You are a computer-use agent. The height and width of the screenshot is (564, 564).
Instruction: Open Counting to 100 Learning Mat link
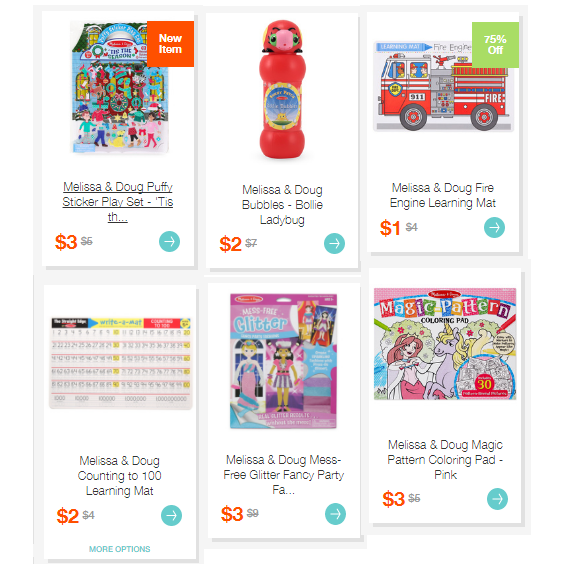pos(119,476)
